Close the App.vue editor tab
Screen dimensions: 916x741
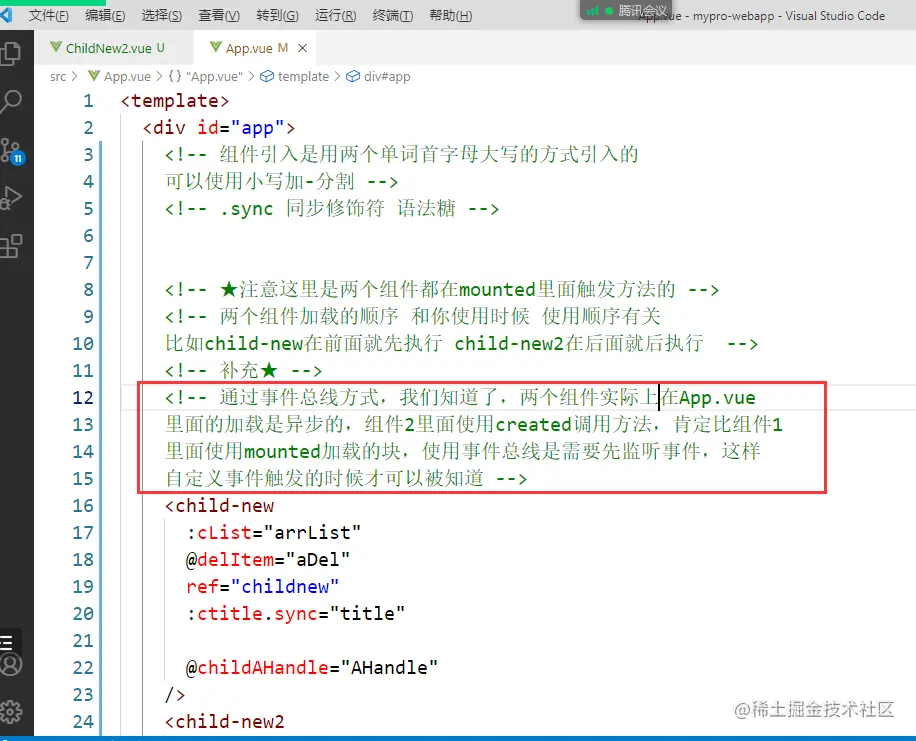pos(304,47)
